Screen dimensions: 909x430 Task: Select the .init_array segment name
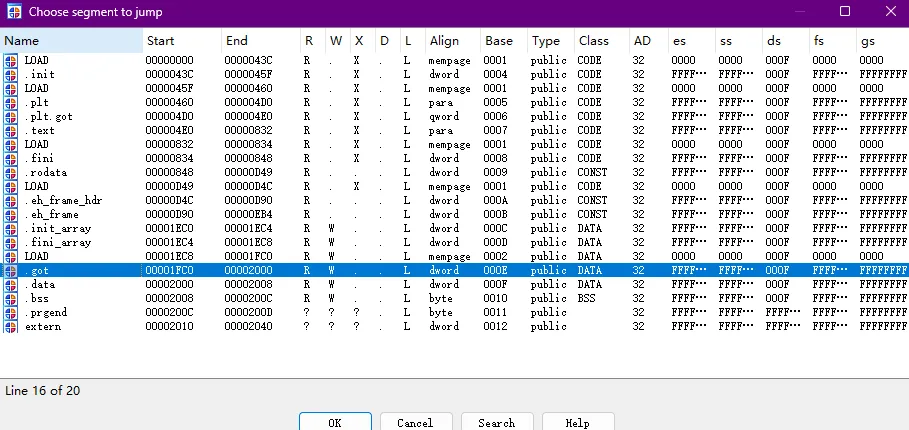(x=57, y=228)
